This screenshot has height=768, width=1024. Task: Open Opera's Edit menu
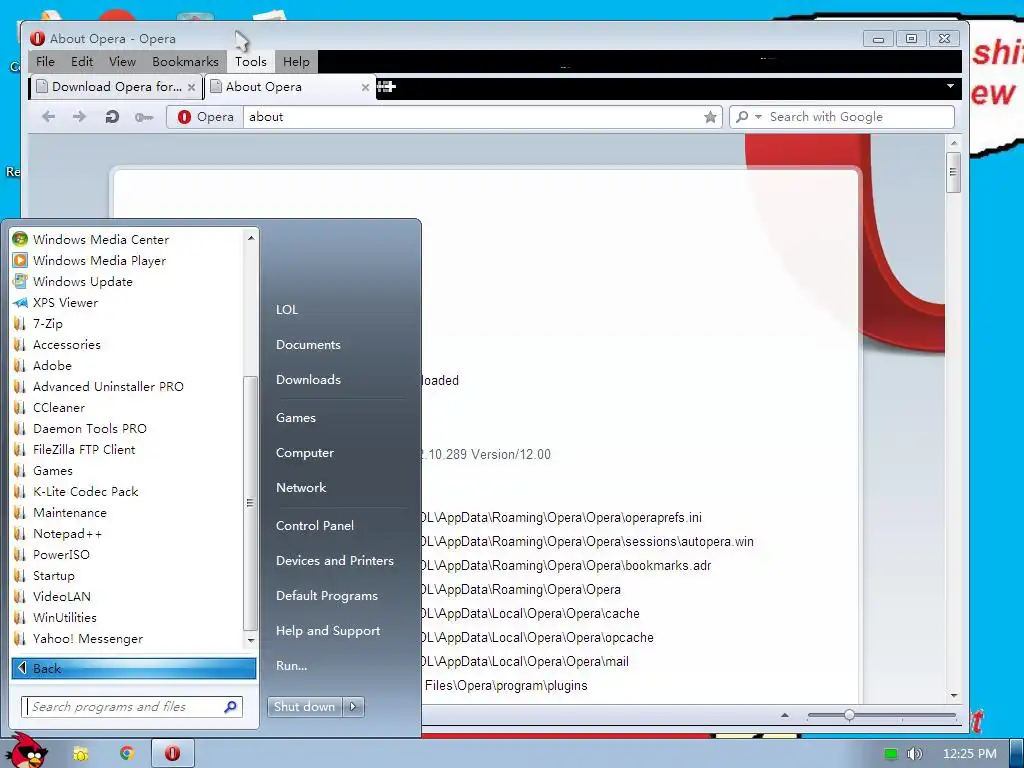[x=82, y=61]
